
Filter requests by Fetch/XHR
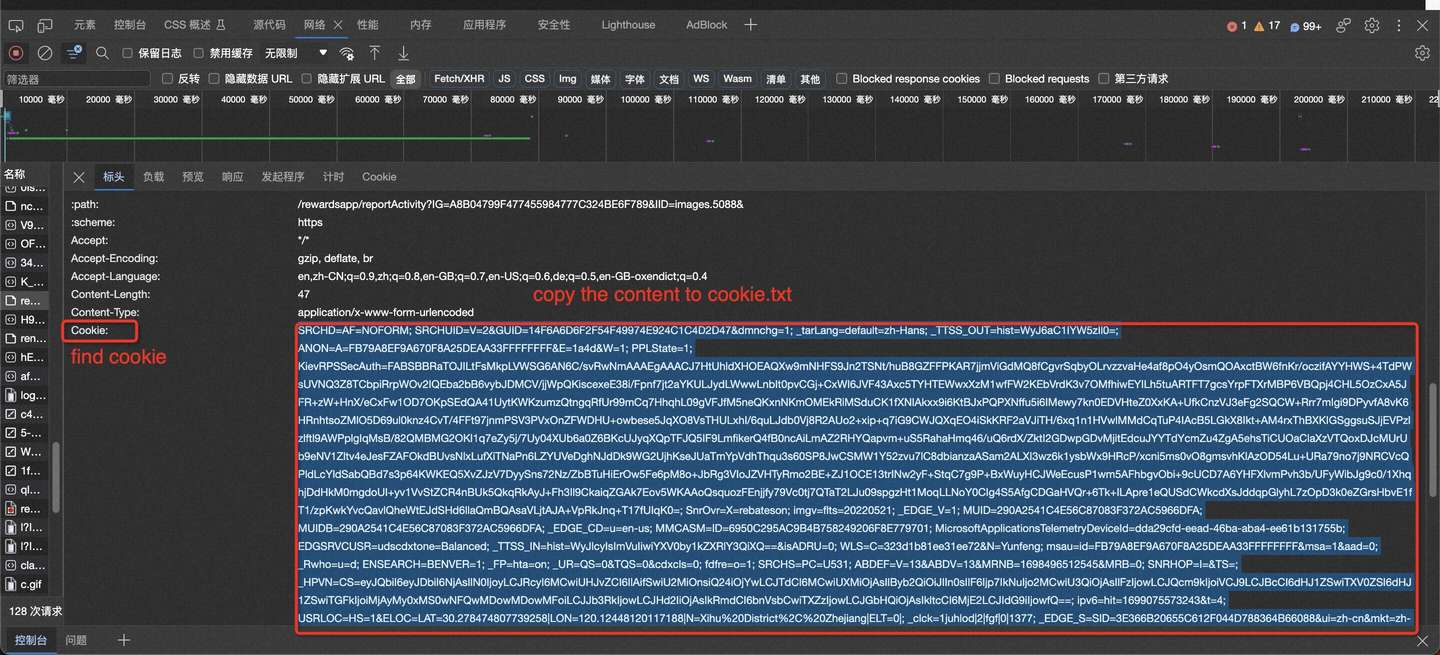(x=459, y=79)
